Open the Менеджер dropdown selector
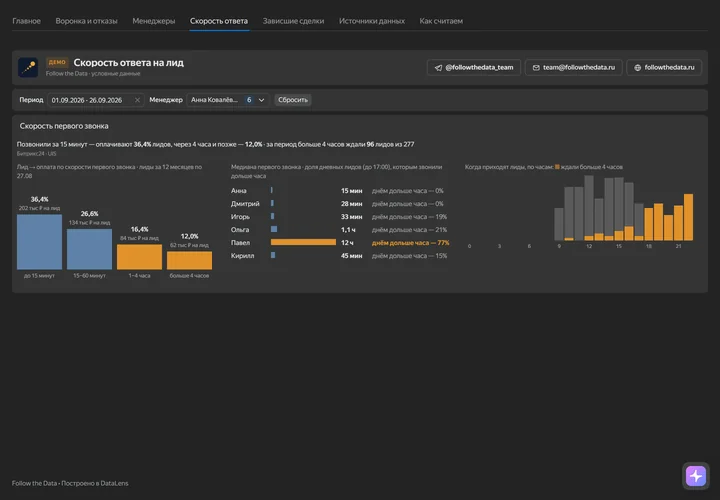This screenshot has width=720, height=500. coord(228,100)
